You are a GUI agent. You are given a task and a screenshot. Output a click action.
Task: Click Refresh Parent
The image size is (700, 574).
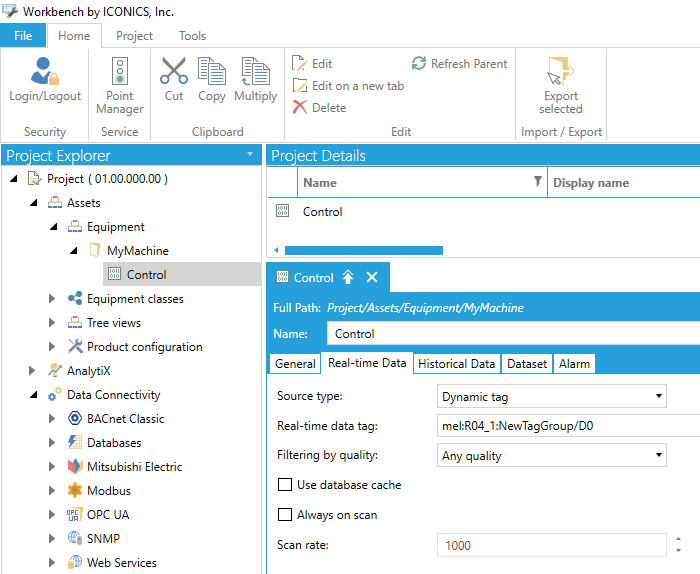459,63
